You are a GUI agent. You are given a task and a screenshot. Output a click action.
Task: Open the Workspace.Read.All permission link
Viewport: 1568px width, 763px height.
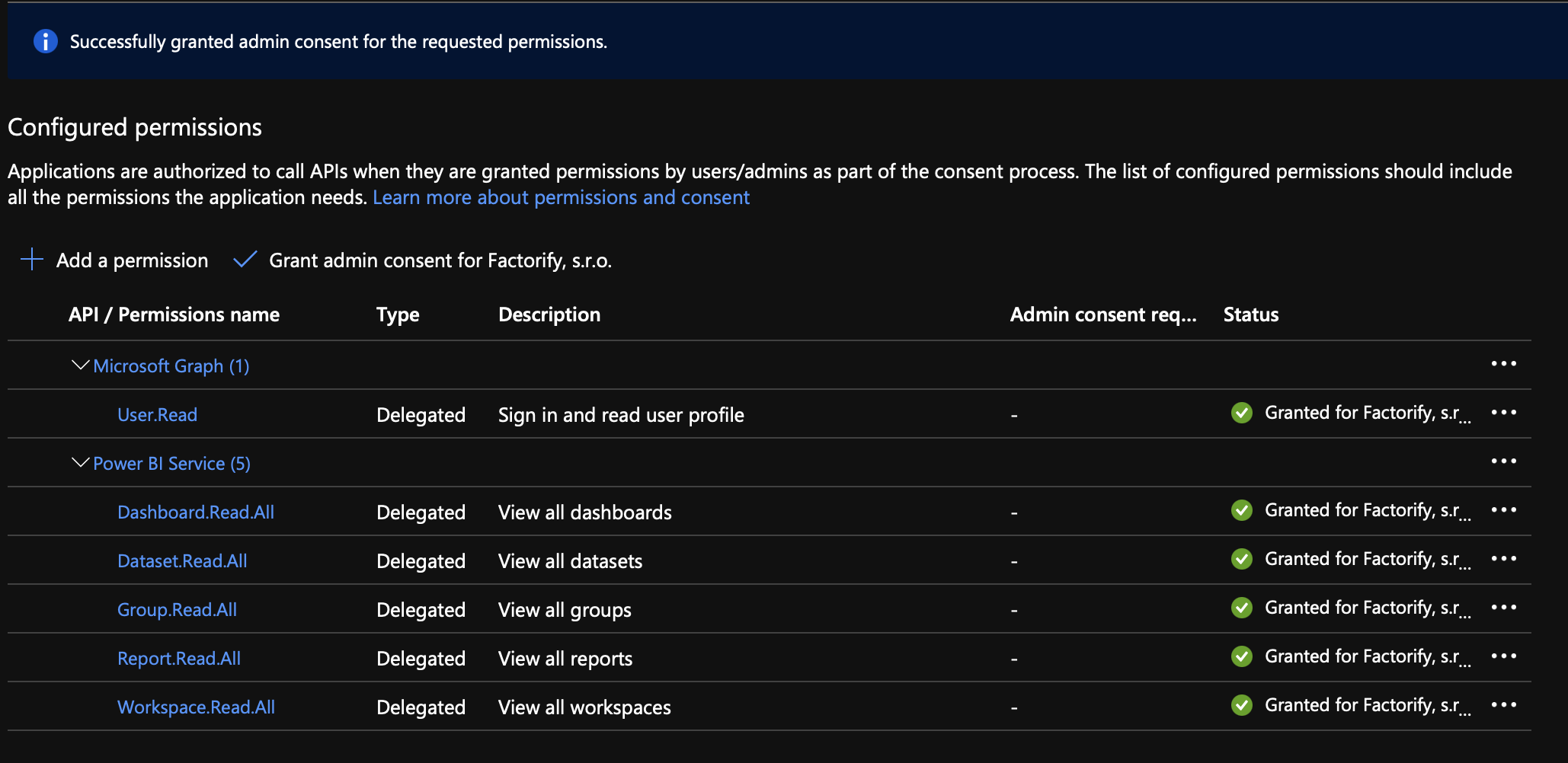coord(196,707)
